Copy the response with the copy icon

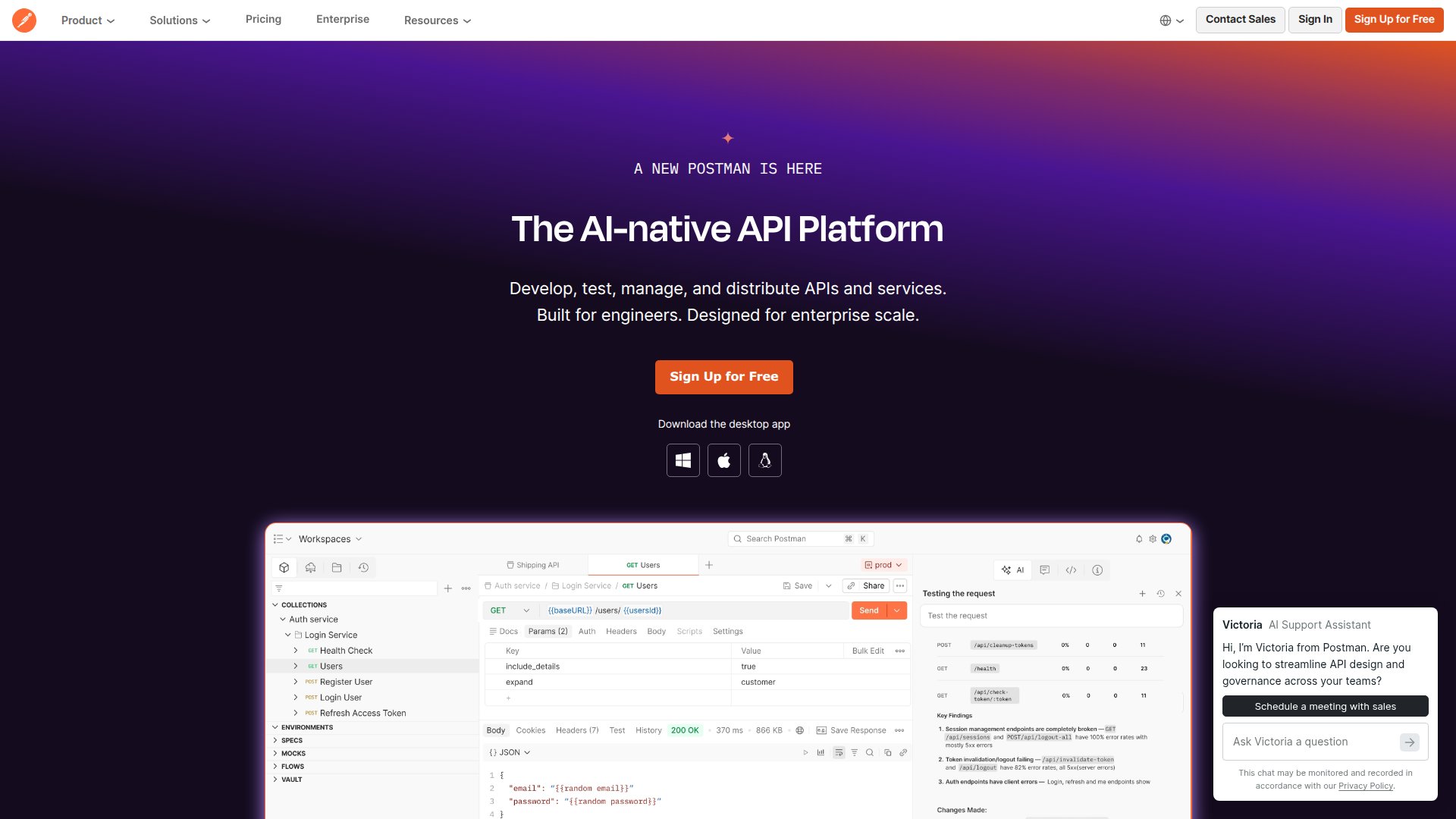(x=887, y=753)
